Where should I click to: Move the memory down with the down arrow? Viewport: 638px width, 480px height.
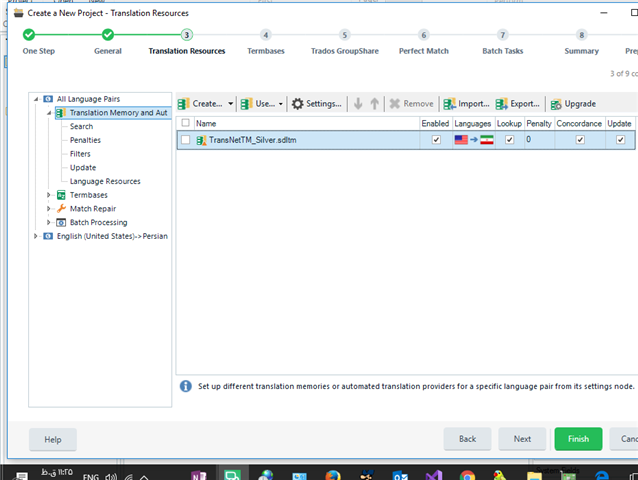tap(358, 104)
